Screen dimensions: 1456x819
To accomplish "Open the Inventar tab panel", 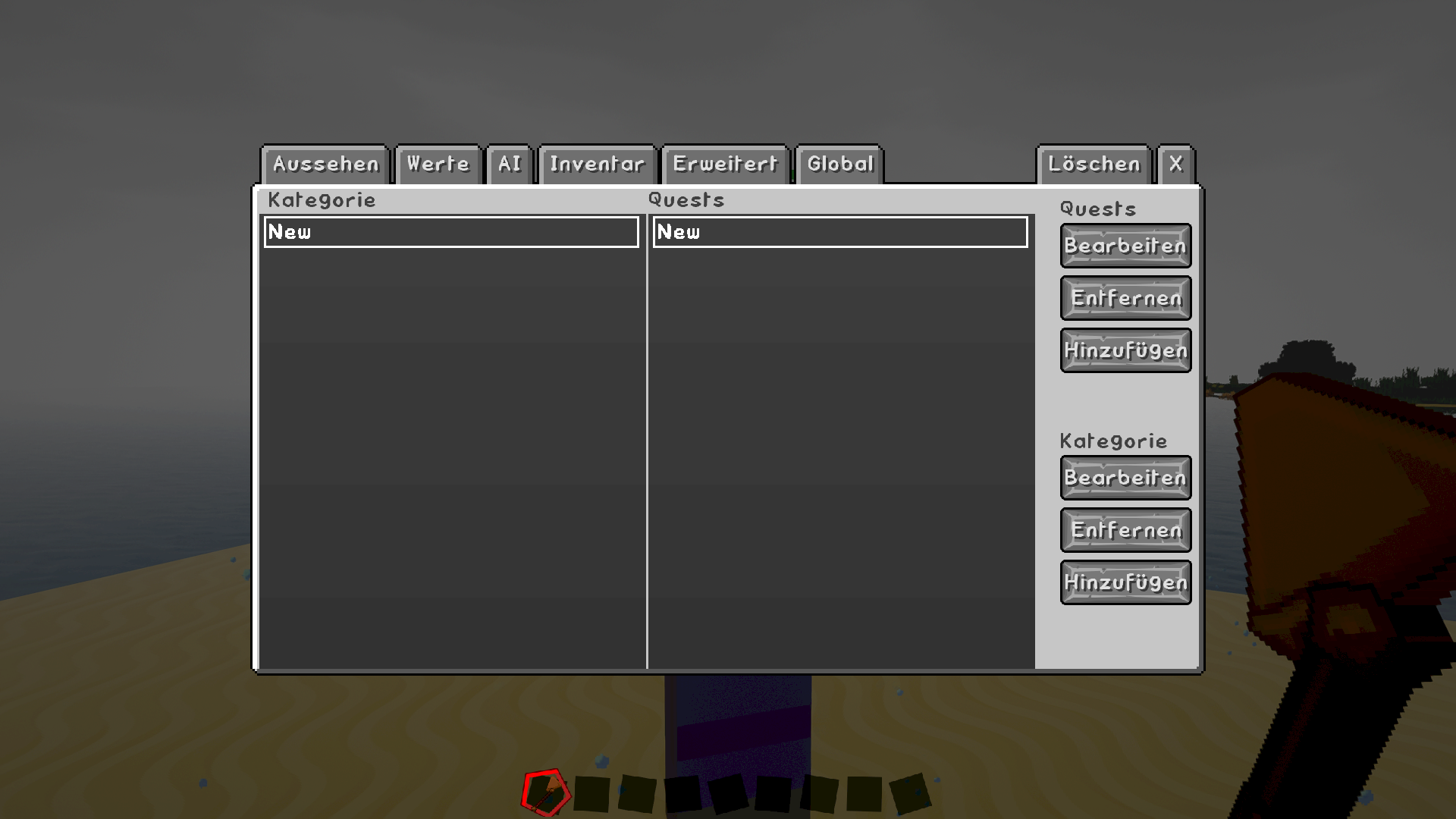I will tap(595, 163).
